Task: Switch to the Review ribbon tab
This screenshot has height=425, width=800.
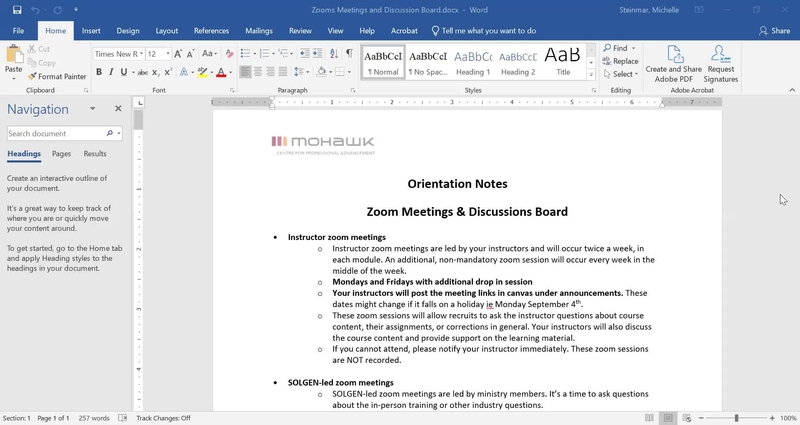Action: point(300,31)
